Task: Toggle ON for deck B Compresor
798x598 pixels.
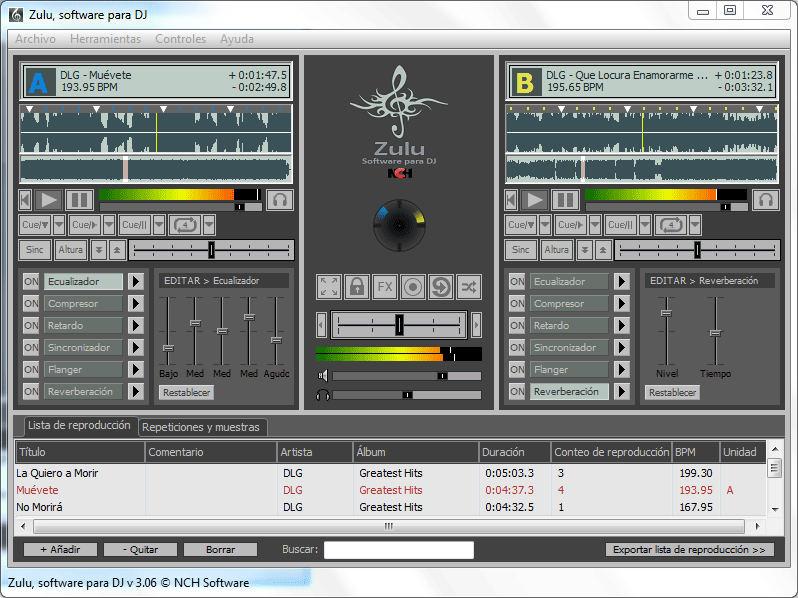Action: pyautogui.click(x=517, y=303)
